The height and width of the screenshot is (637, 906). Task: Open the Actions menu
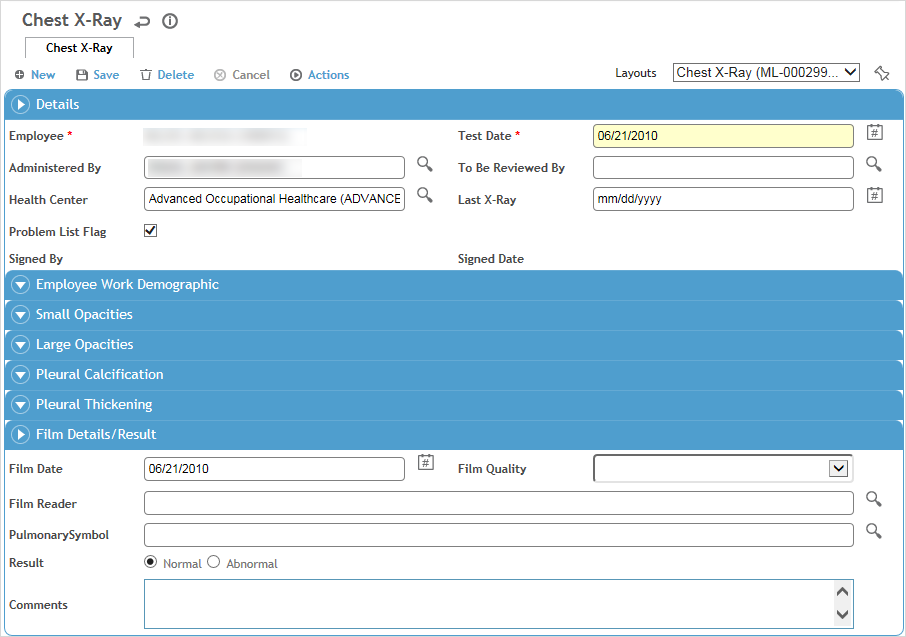[x=320, y=75]
